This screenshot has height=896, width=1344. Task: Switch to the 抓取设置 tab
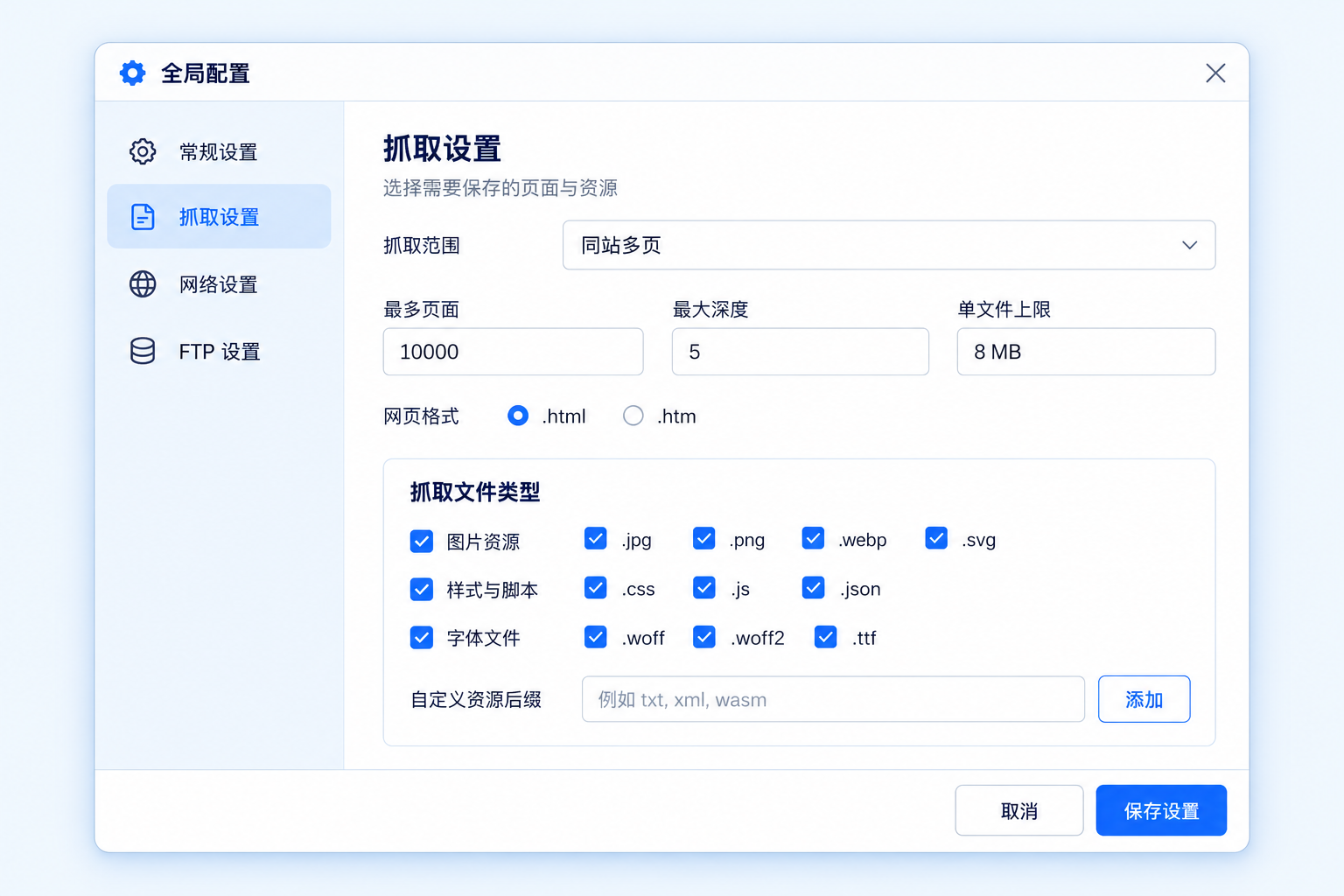[x=219, y=217]
